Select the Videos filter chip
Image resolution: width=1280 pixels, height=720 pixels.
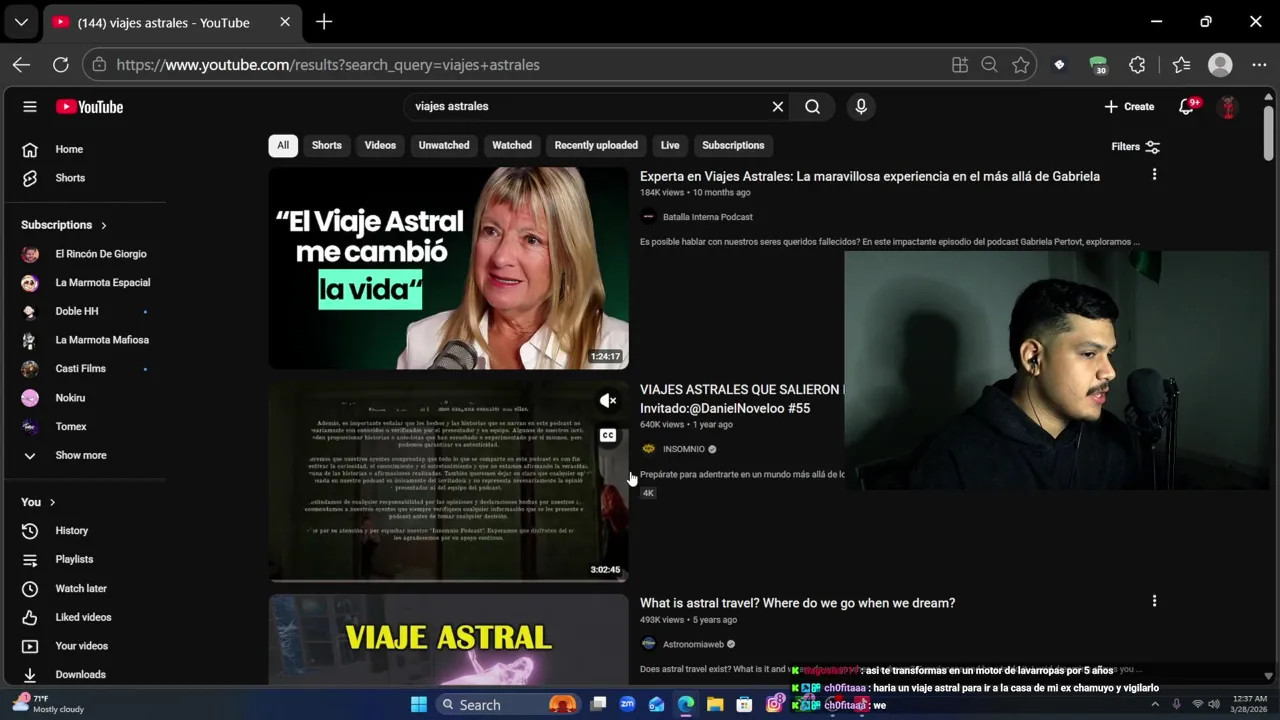tap(380, 145)
